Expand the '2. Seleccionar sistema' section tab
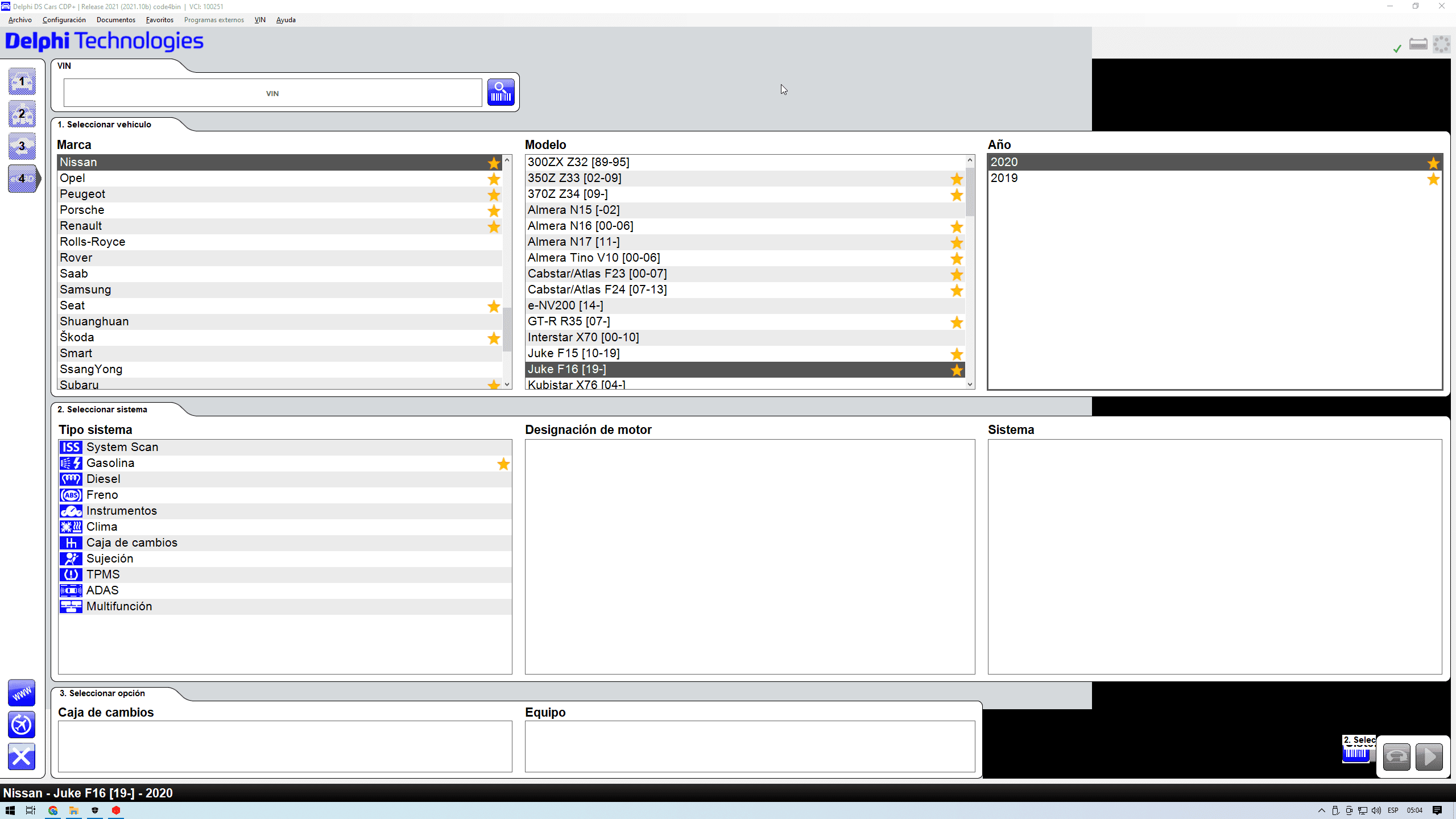1456x819 pixels. (x=102, y=409)
